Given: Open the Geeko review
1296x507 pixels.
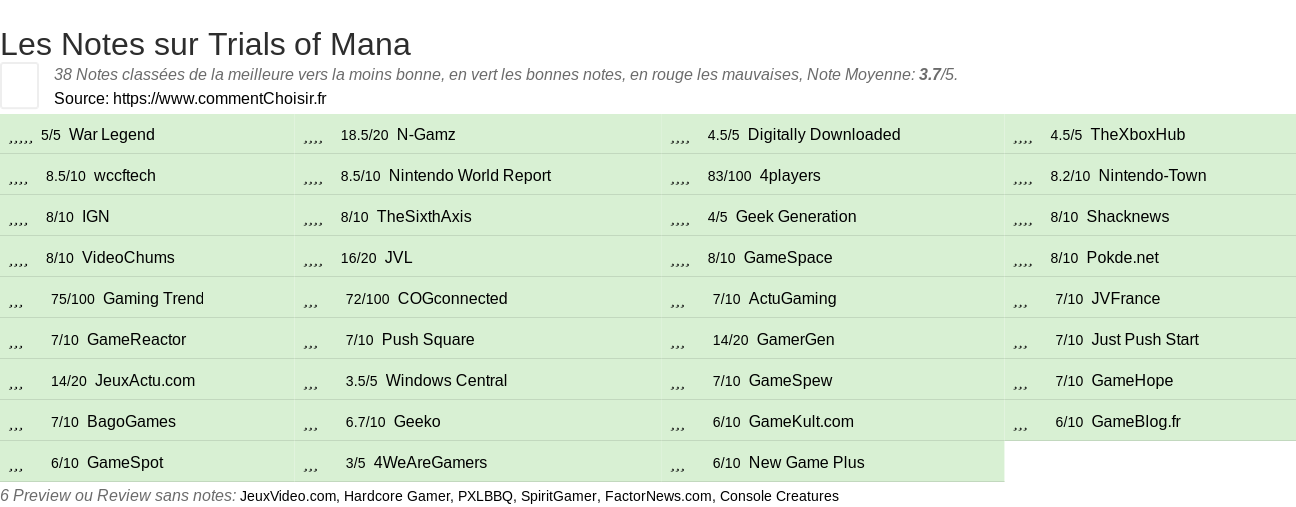Looking at the screenshot, I should point(417,422).
